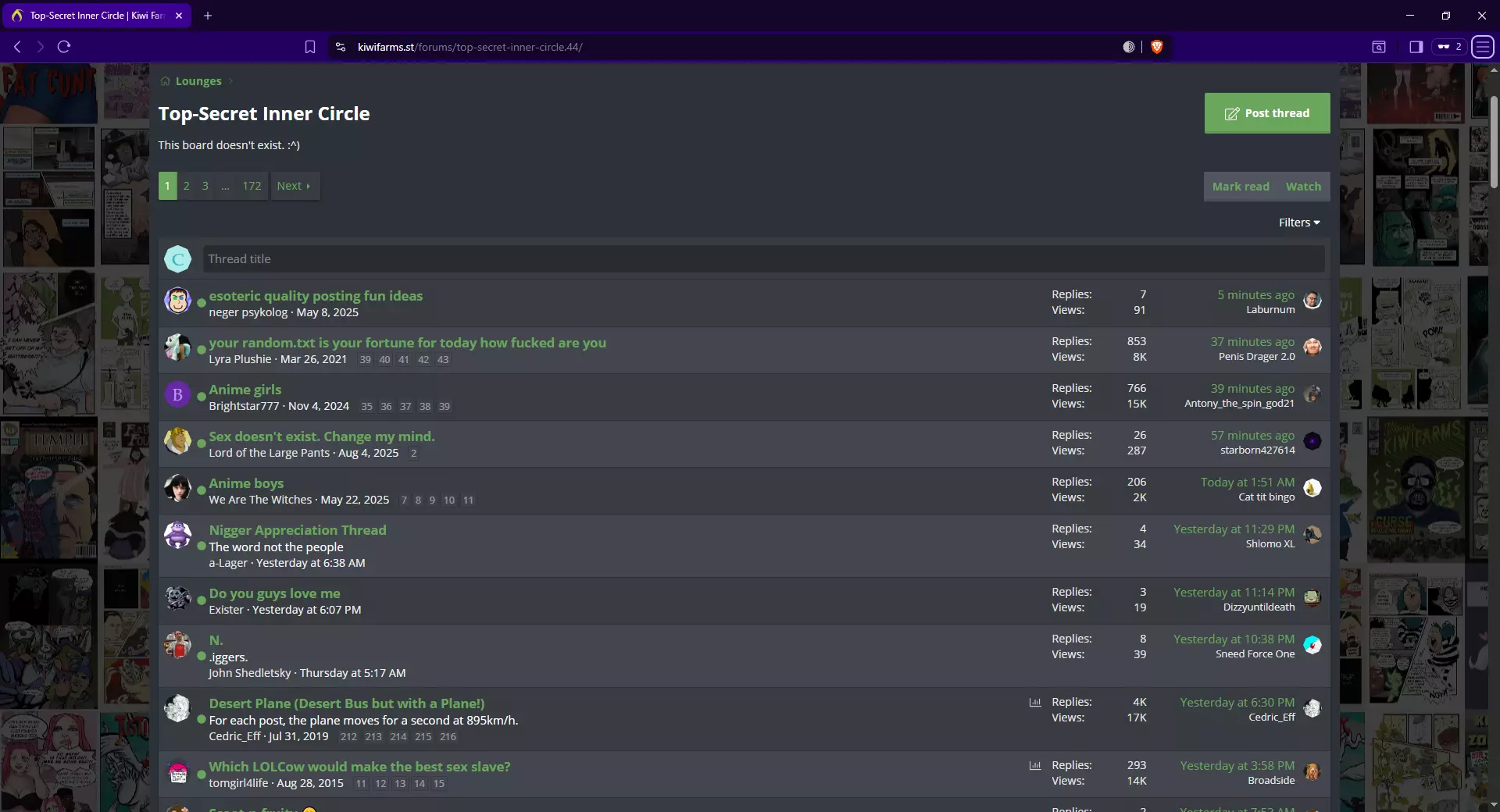Click Sneed Force One's avatar
The height and width of the screenshot is (812, 1500).
(1312, 645)
